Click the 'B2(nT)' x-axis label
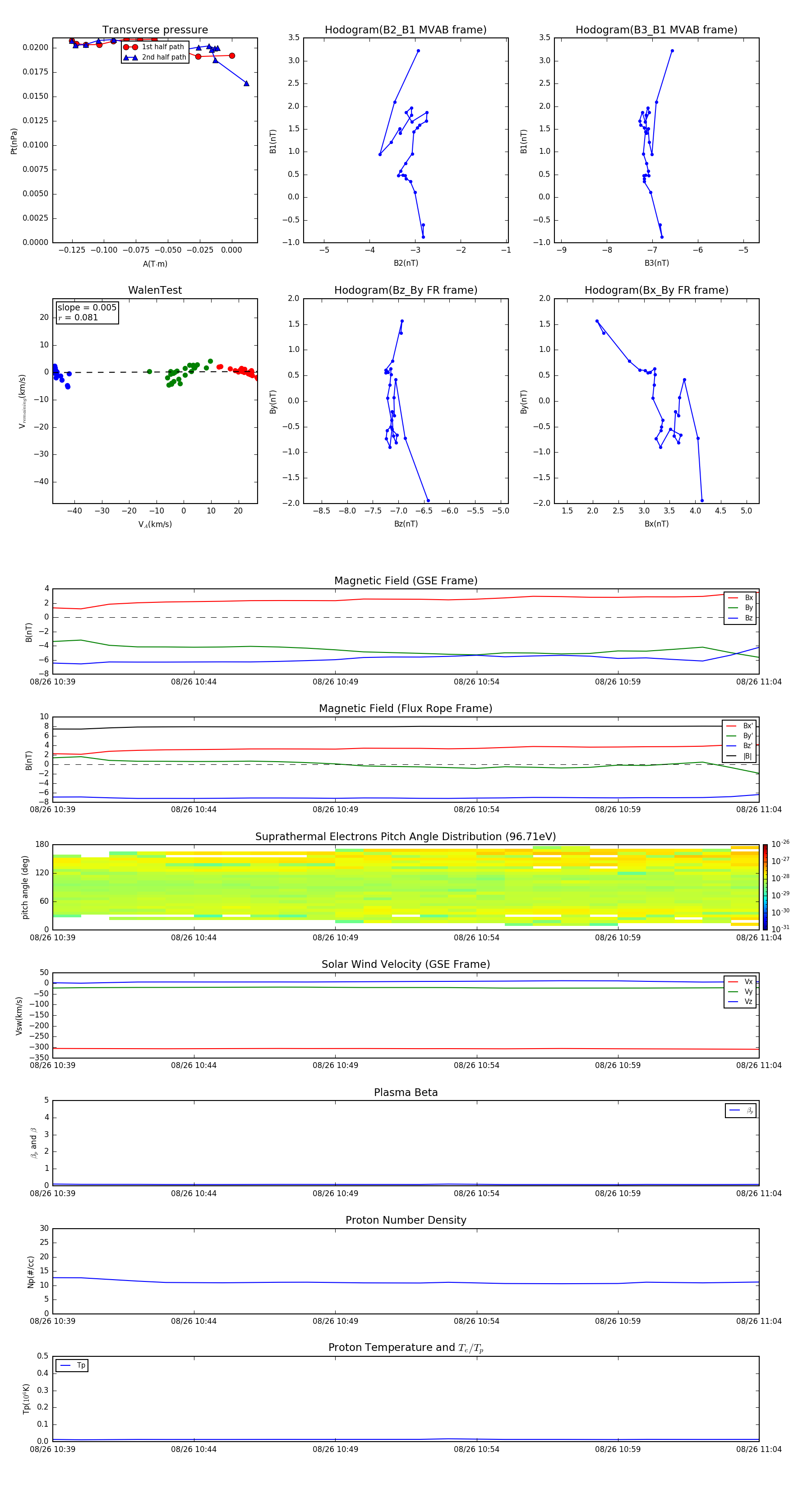The height and width of the screenshot is (1489, 812). point(406,263)
